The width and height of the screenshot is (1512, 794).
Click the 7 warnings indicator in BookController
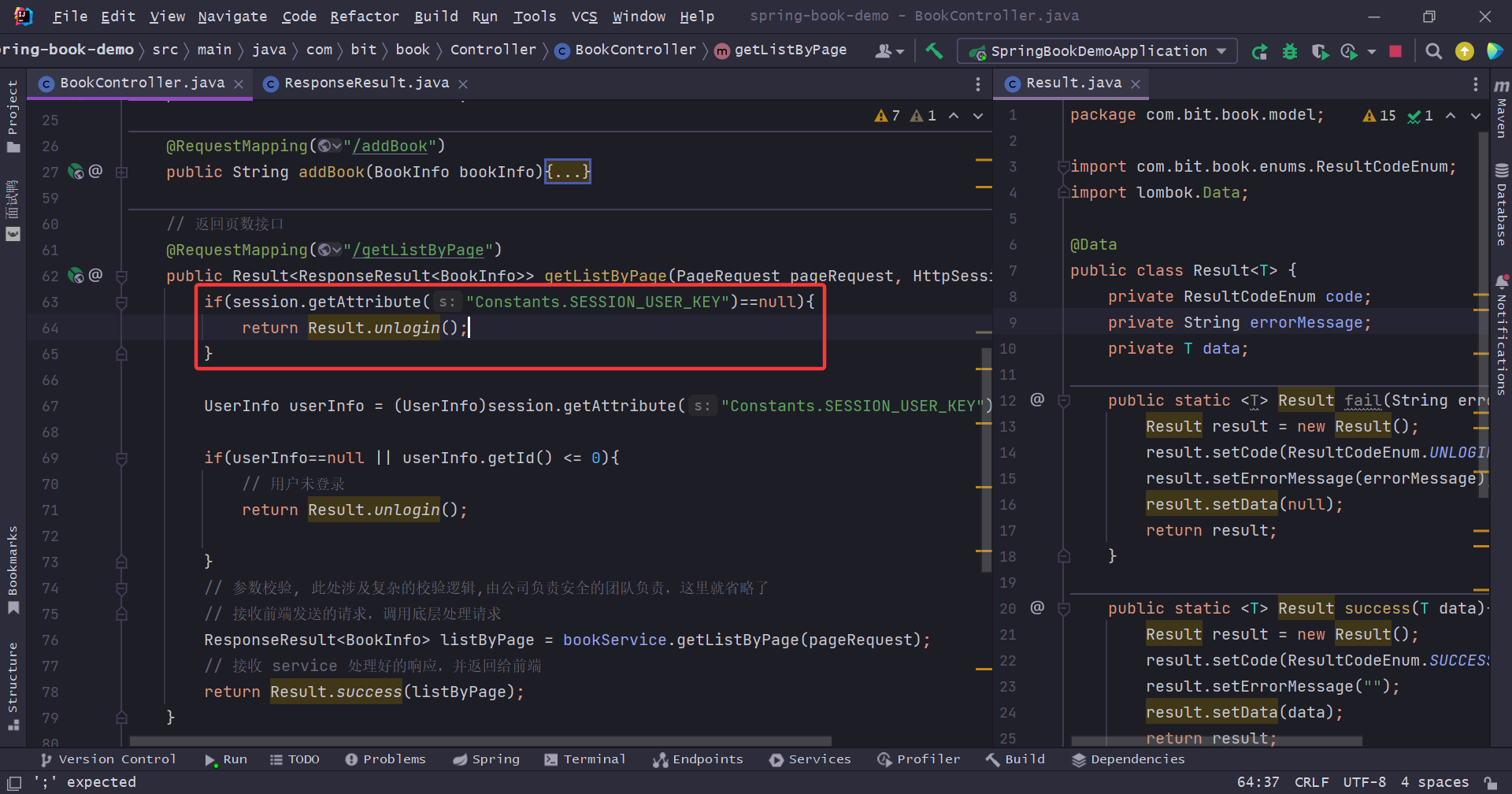(887, 116)
